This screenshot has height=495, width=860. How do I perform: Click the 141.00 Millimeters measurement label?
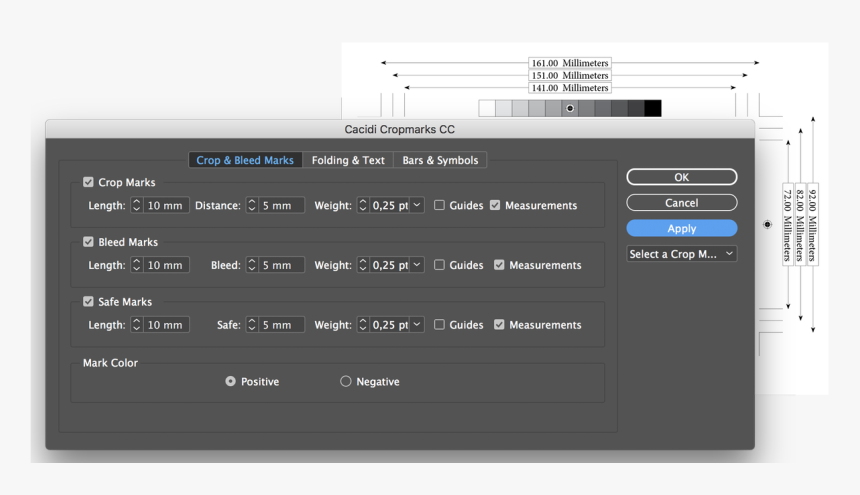coord(570,88)
